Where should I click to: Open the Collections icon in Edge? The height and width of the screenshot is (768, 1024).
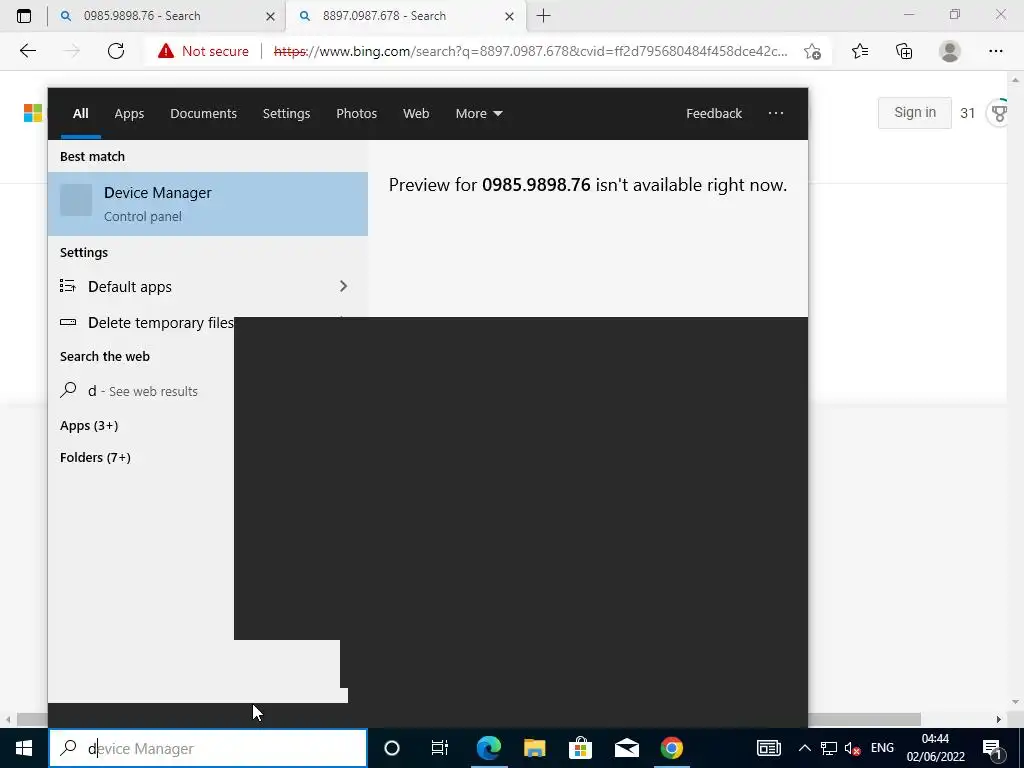pos(904,51)
